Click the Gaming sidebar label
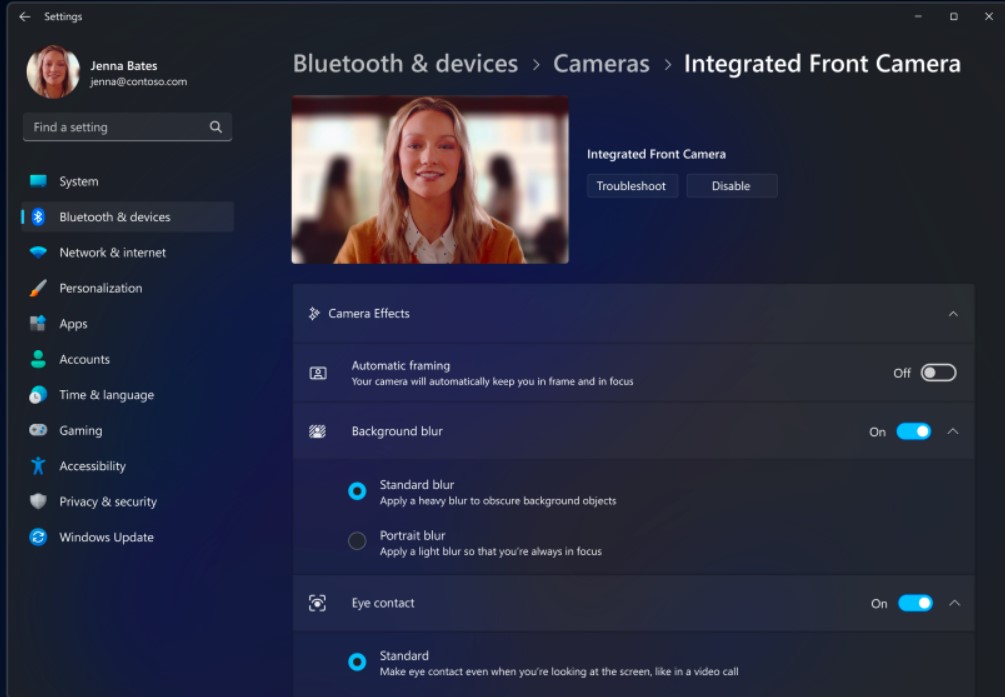 [81, 430]
